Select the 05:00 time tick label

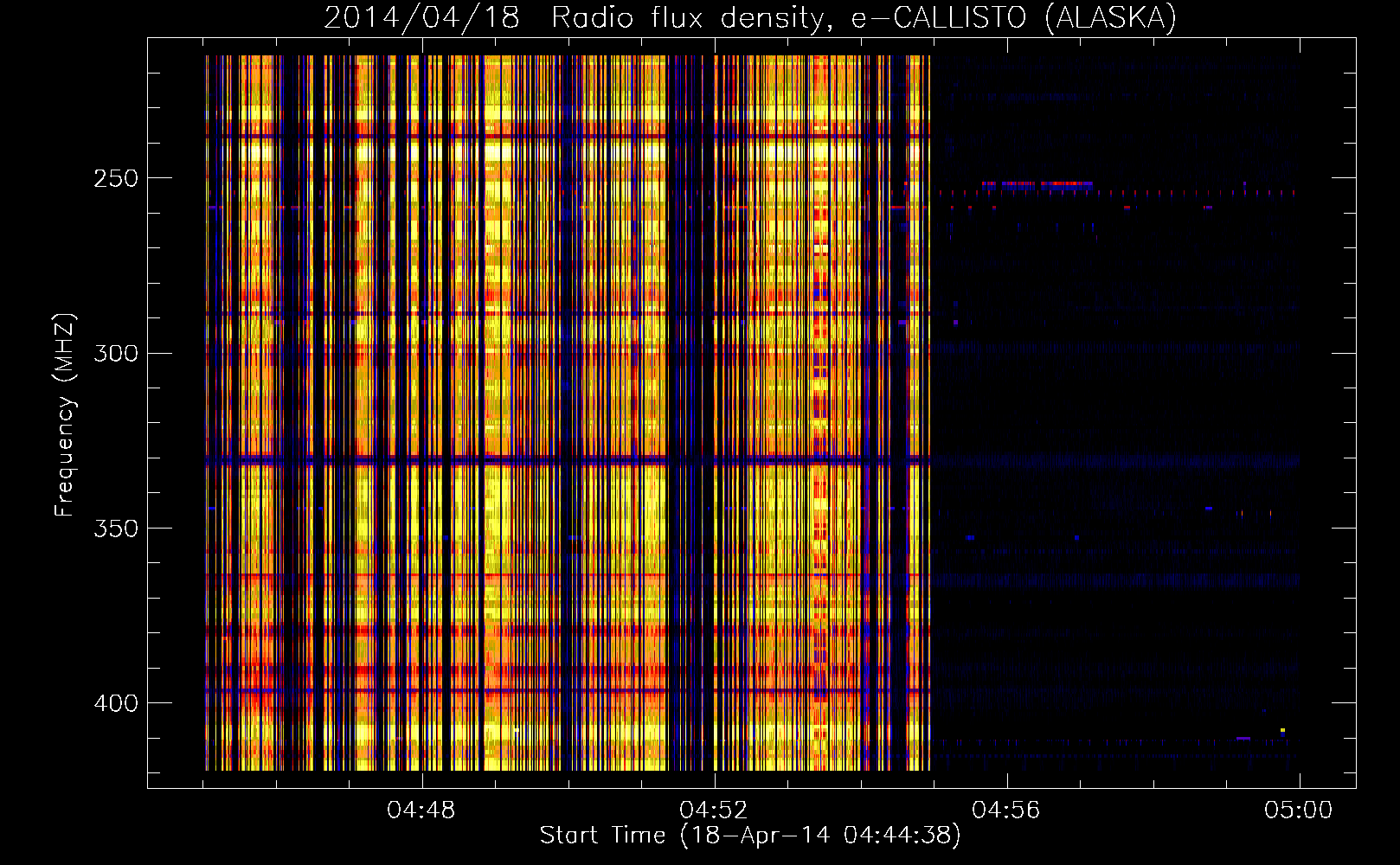(1299, 811)
